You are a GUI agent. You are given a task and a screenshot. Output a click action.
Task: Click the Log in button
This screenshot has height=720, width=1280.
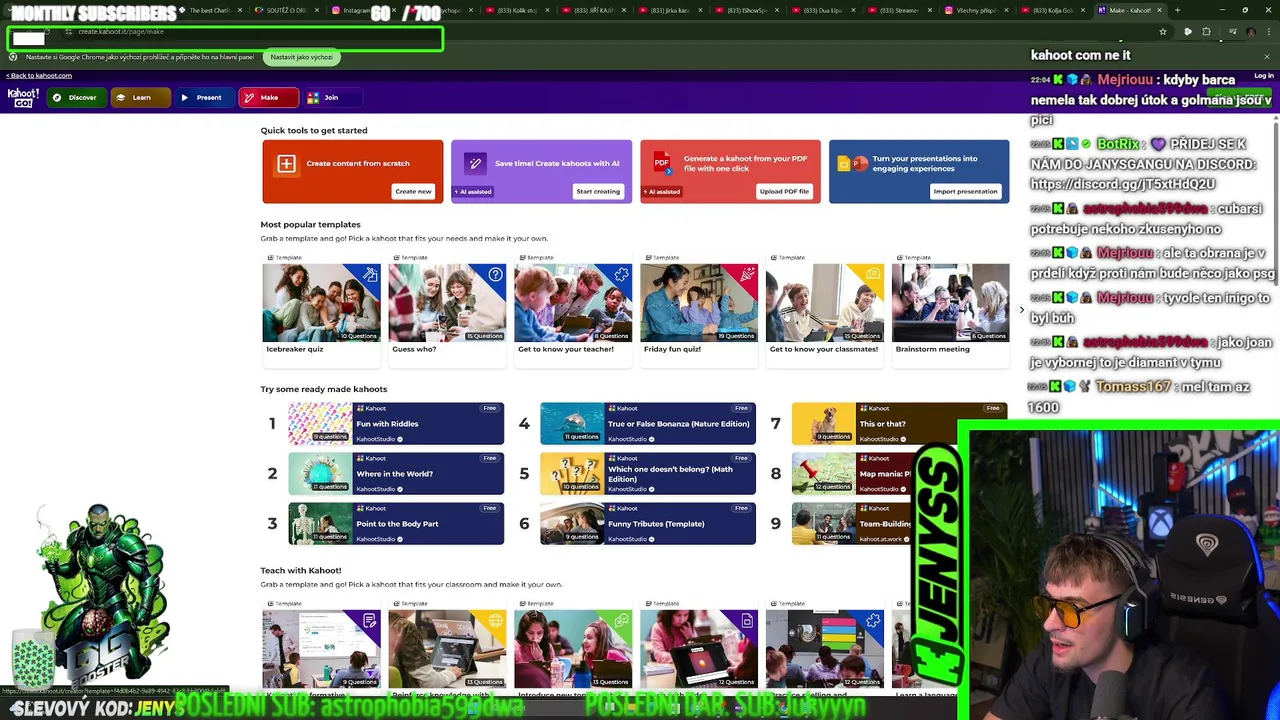pos(1264,76)
